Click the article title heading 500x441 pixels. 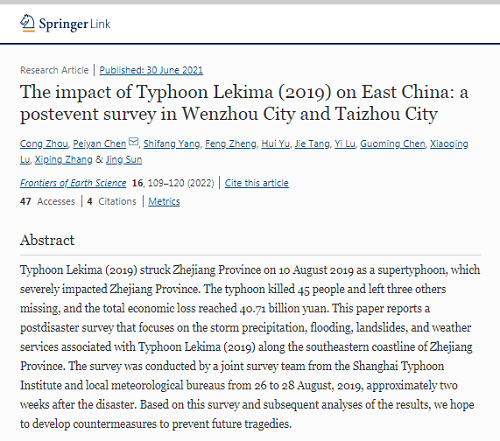(244, 103)
